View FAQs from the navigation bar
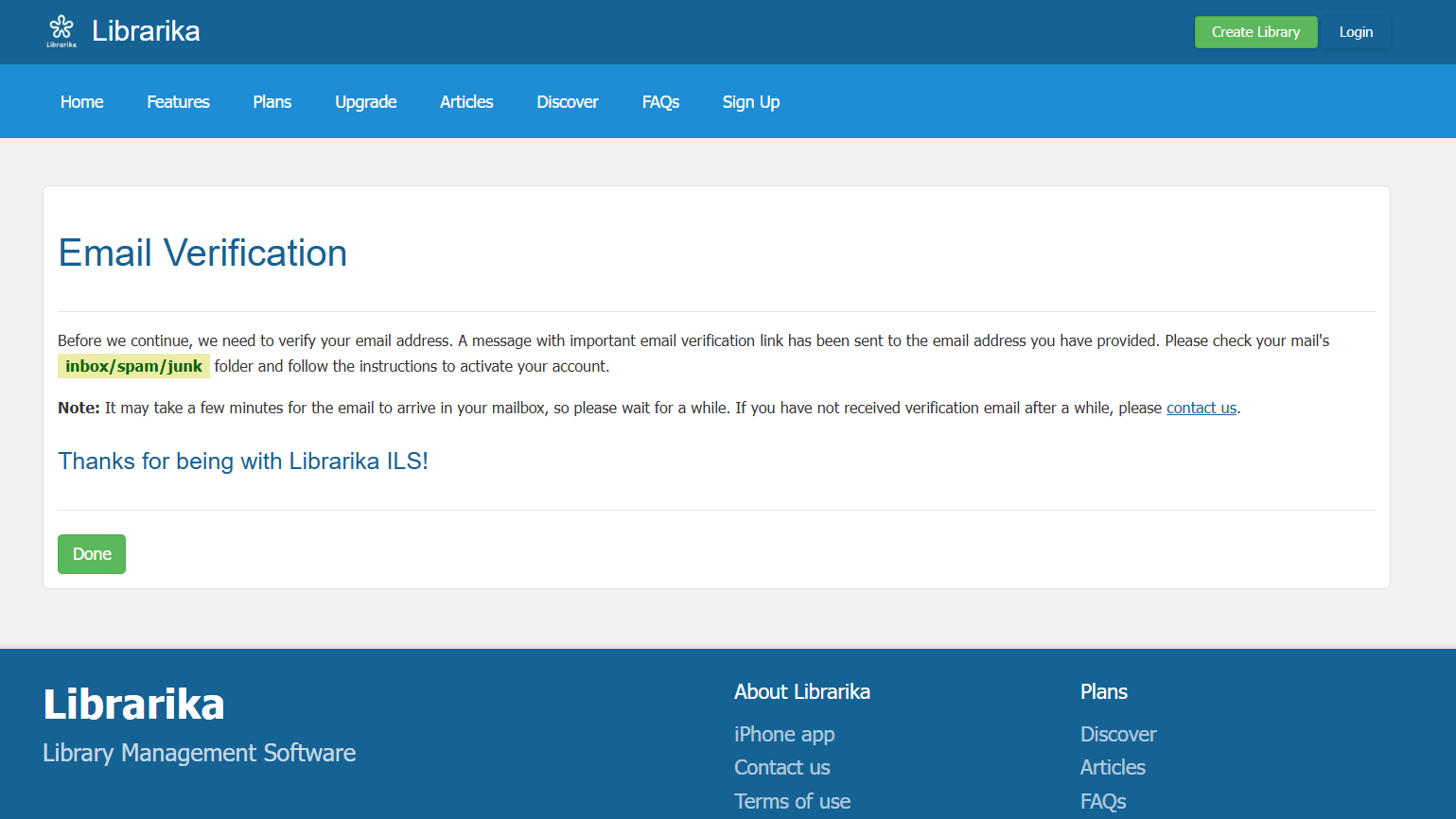Screen dimensions: 1456x819 coord(660,102)
